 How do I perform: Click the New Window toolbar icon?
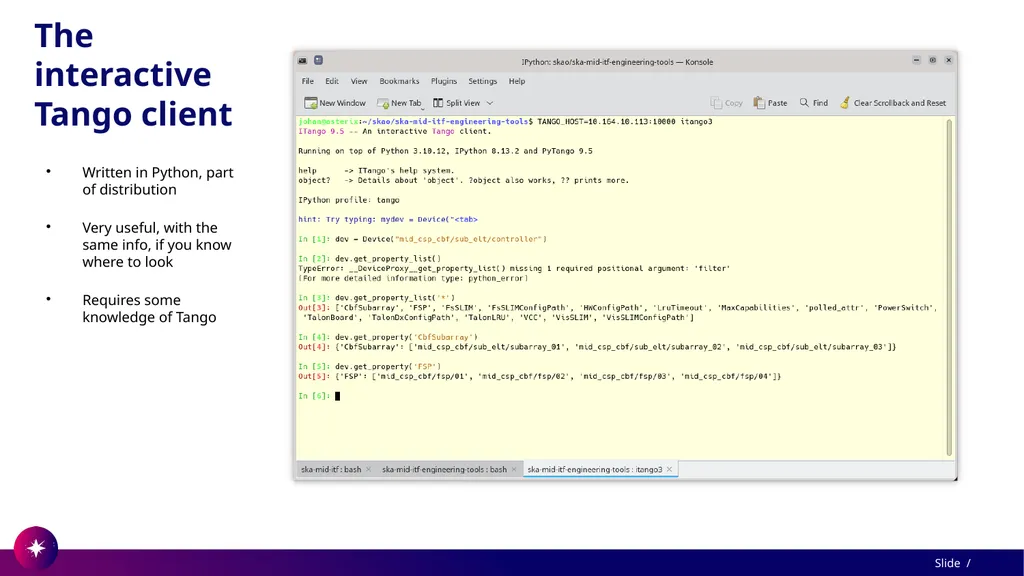(x=311, y=103)
